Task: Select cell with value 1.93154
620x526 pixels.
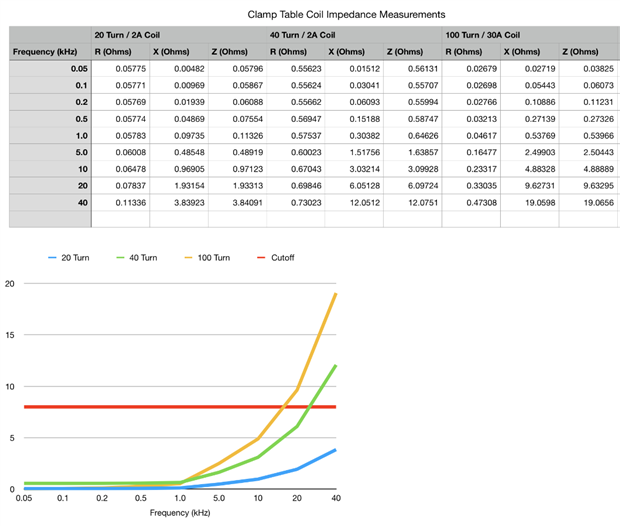Action: click(179, 185)
